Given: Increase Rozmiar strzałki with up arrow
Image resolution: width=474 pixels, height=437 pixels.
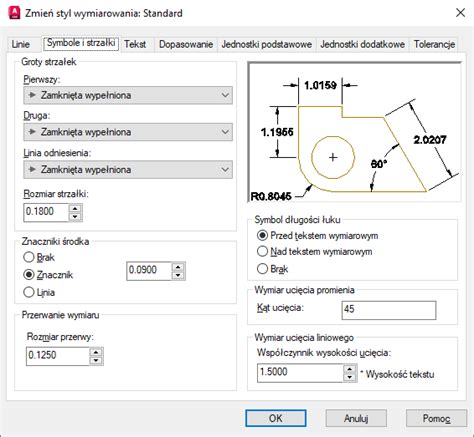Looking at the screenshot, I should [75, 209].
